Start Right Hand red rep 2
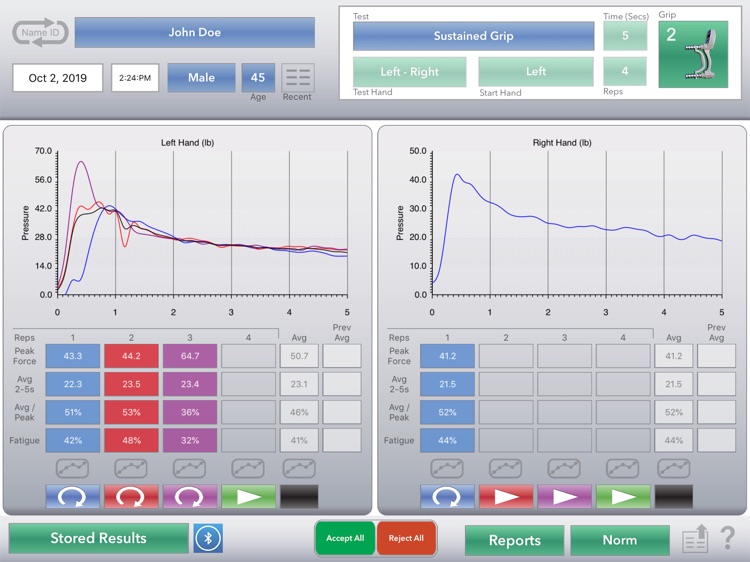This screenshot has height=562, width=750. 506,496
